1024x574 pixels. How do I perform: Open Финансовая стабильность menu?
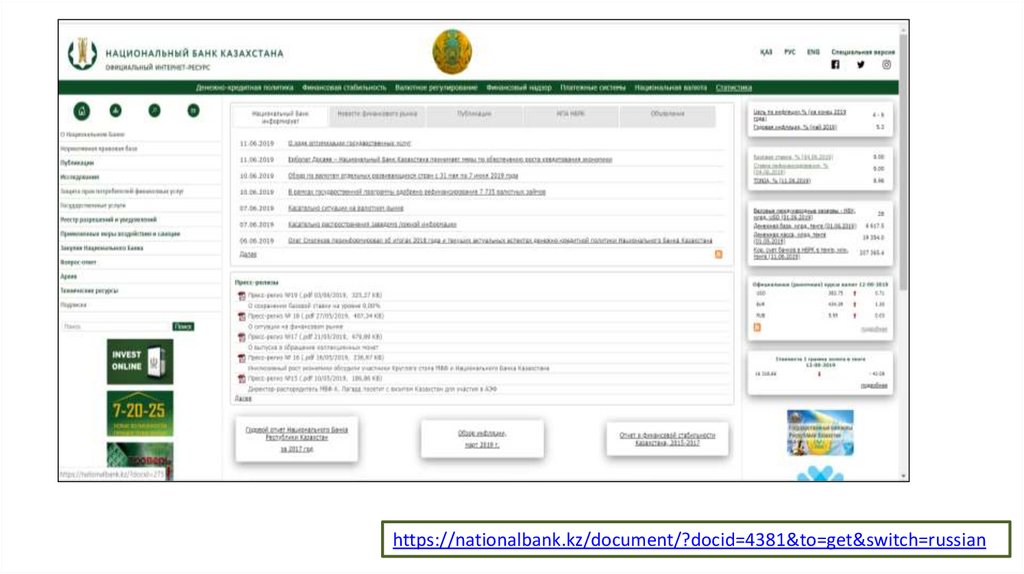coord(344,88)
